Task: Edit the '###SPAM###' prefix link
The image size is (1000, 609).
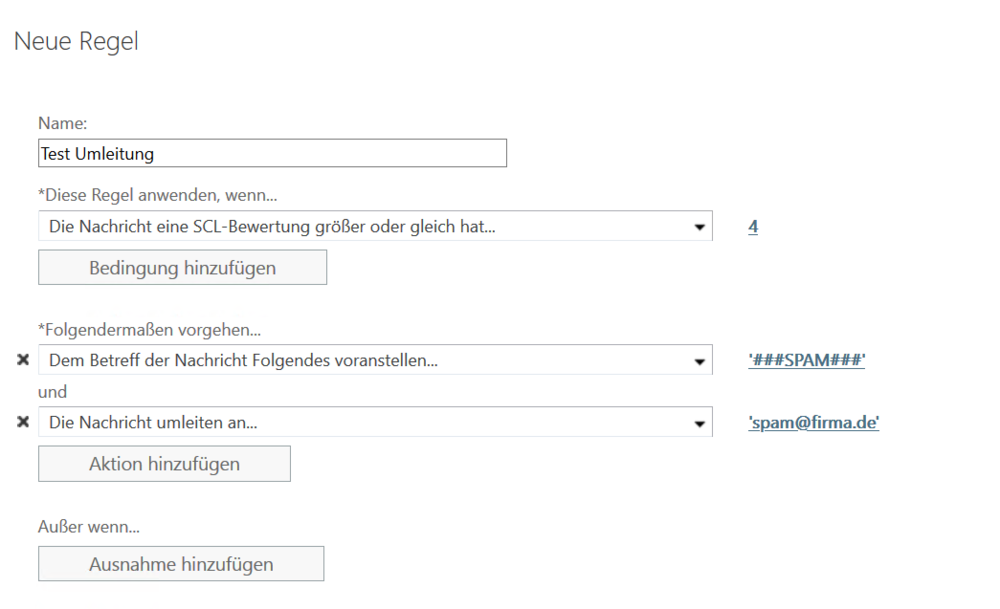Action: [x=806, y=360]
